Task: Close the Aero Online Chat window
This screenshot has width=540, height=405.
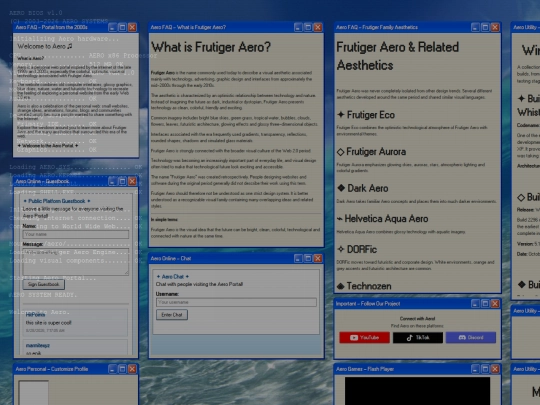Action: (318, 258)
